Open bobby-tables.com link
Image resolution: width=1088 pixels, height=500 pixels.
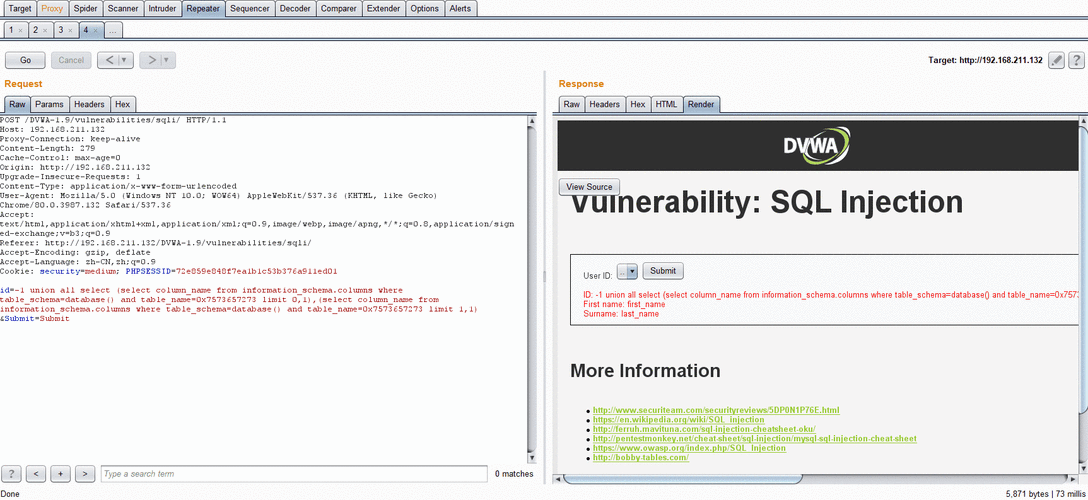(640, 458)
